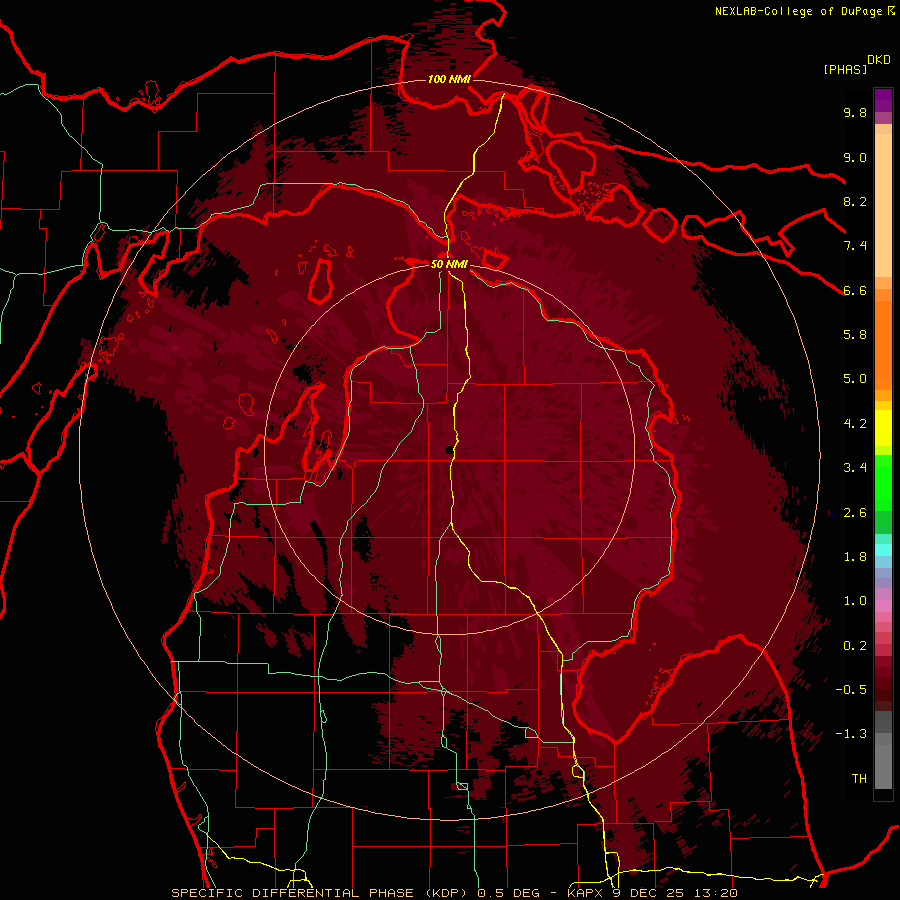900x900 pixels.
Task: Click the 3.4 scale value
Action: tap(855, 468)
